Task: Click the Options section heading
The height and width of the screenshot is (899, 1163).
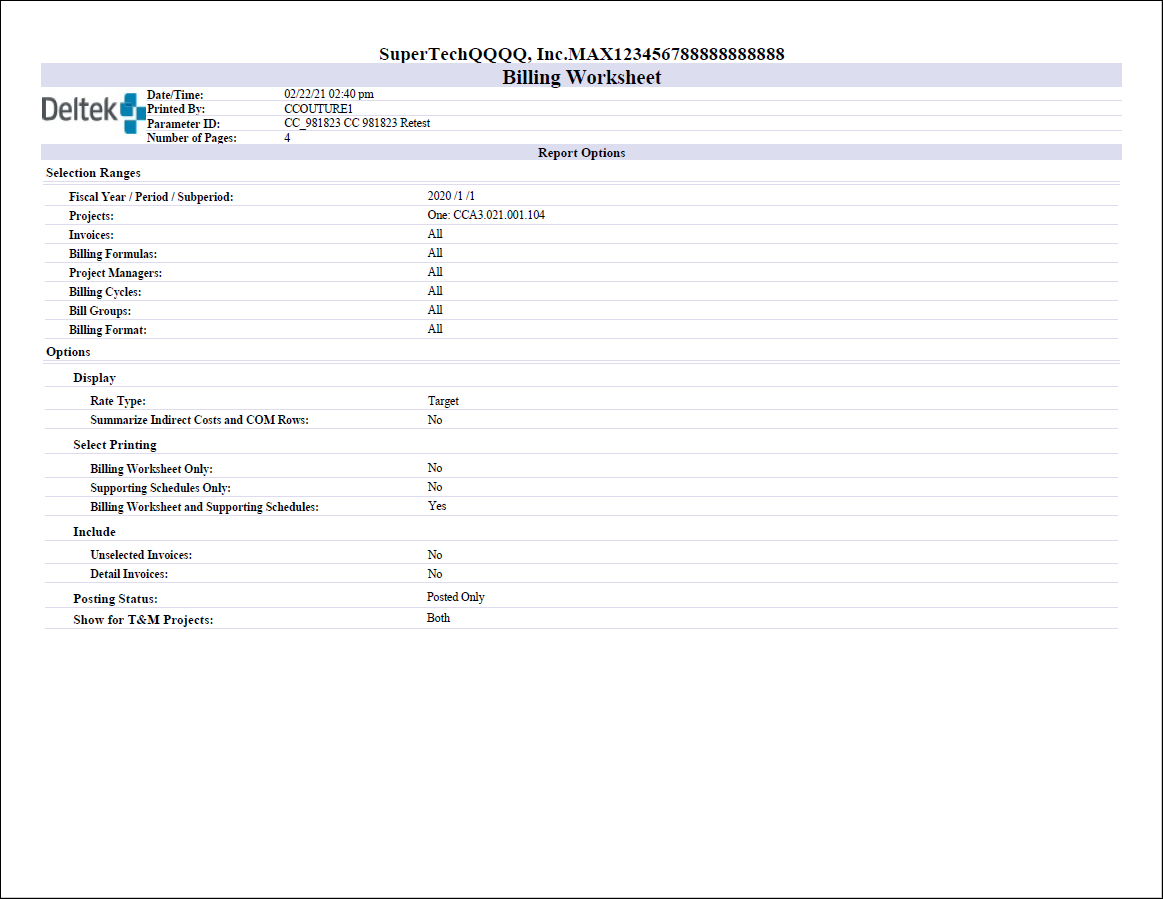Action: pyautogui.click(x=68, y=352)
